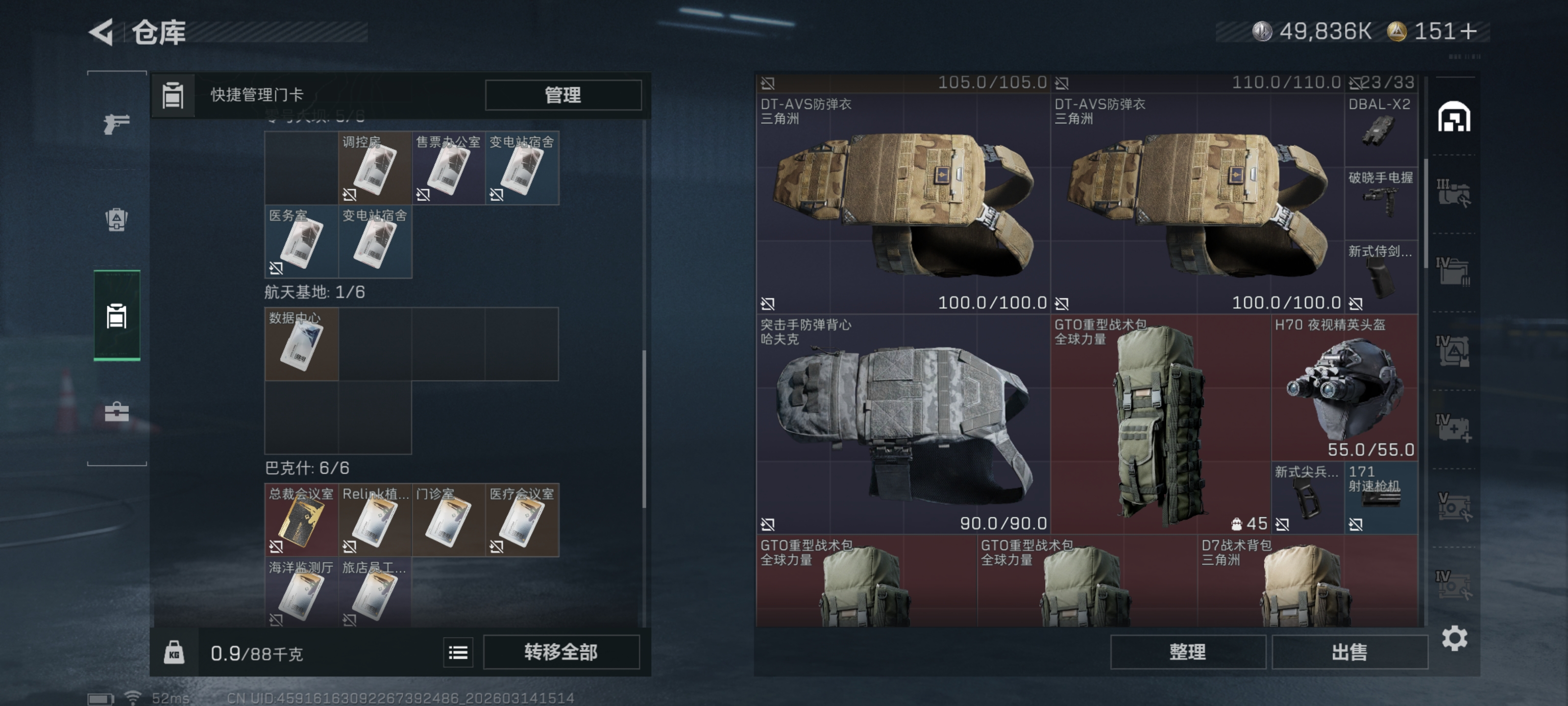The height and width of the screenshot is (706, 1568).
Task: Click the 出售 sell button
Action: point(1349,653)
